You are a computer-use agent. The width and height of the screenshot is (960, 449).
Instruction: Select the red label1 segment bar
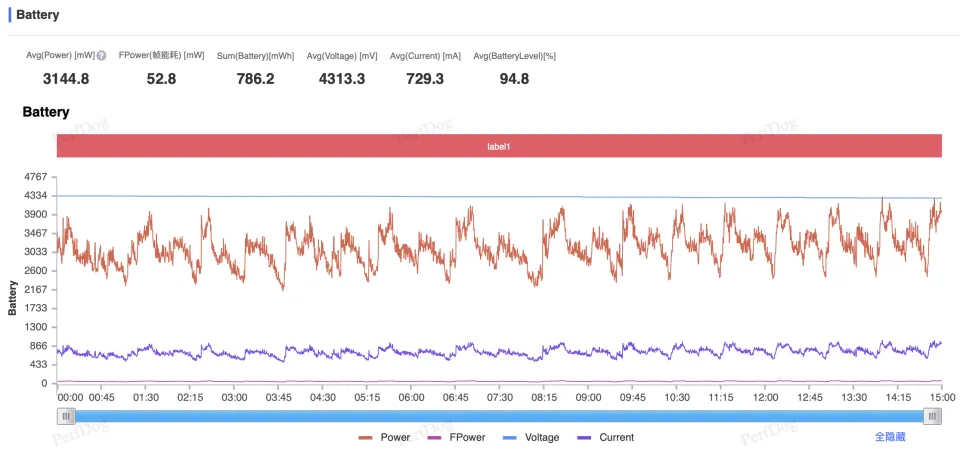pyautogui.click(x=499, y=146)
